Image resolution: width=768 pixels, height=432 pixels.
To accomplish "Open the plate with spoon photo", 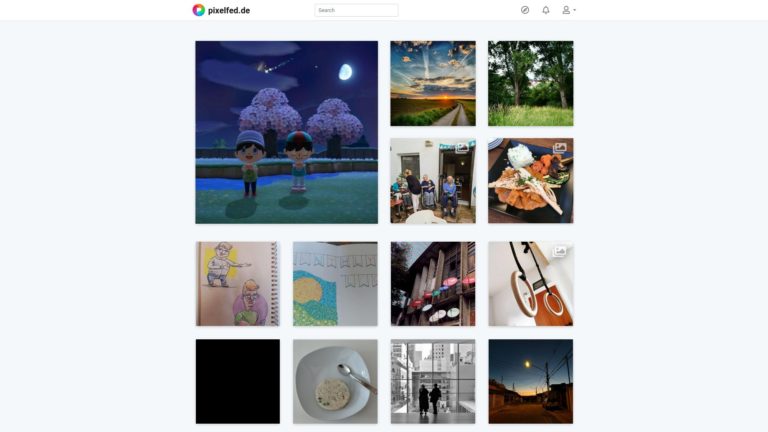I will [335, 382].
